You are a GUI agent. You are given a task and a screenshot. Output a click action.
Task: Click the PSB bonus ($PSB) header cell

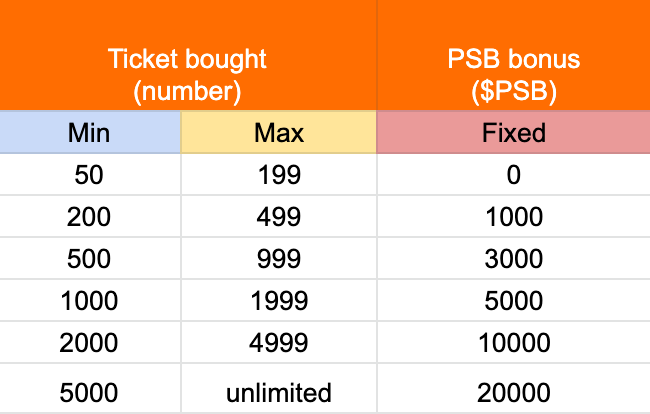click(x=513, y=55)
